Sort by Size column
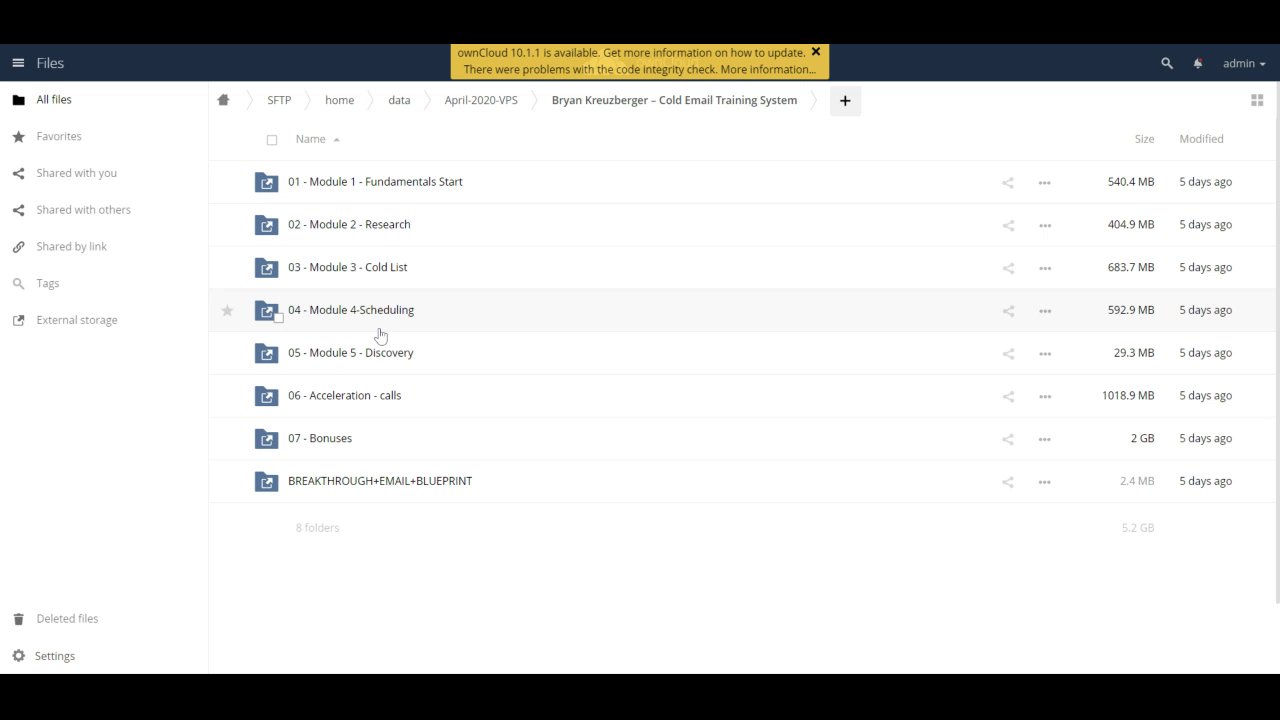 (x=1144, y=139)
